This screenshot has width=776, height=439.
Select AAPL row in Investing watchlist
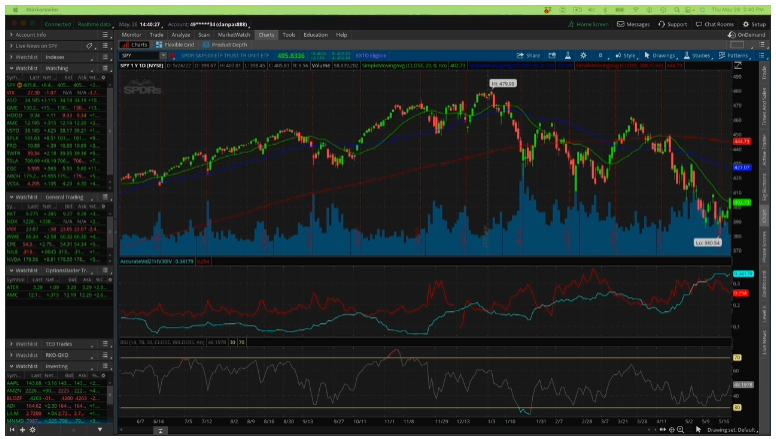click(x=55, y=383)
